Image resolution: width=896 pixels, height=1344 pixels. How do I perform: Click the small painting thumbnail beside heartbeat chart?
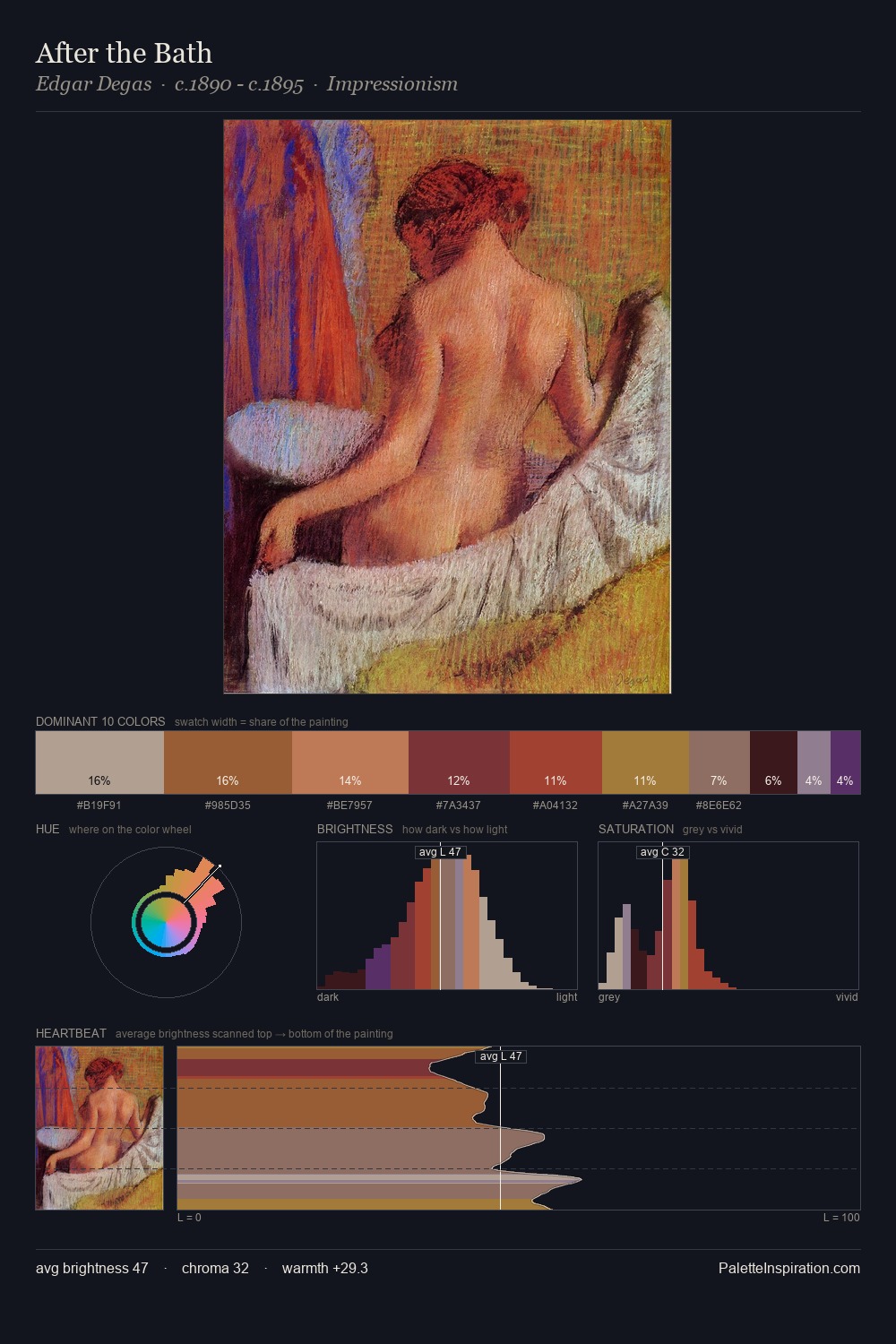point(99,1128)
